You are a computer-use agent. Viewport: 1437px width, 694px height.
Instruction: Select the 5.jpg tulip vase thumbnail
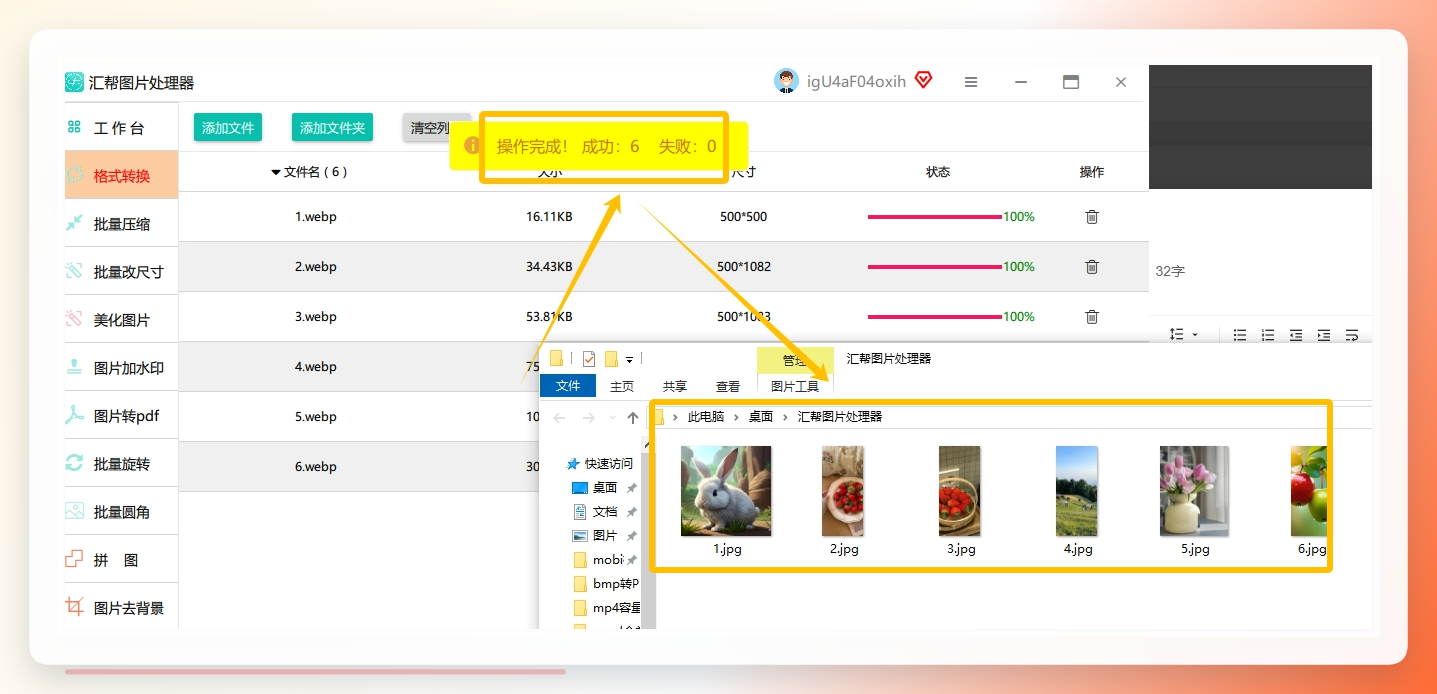click(1194, 491)
